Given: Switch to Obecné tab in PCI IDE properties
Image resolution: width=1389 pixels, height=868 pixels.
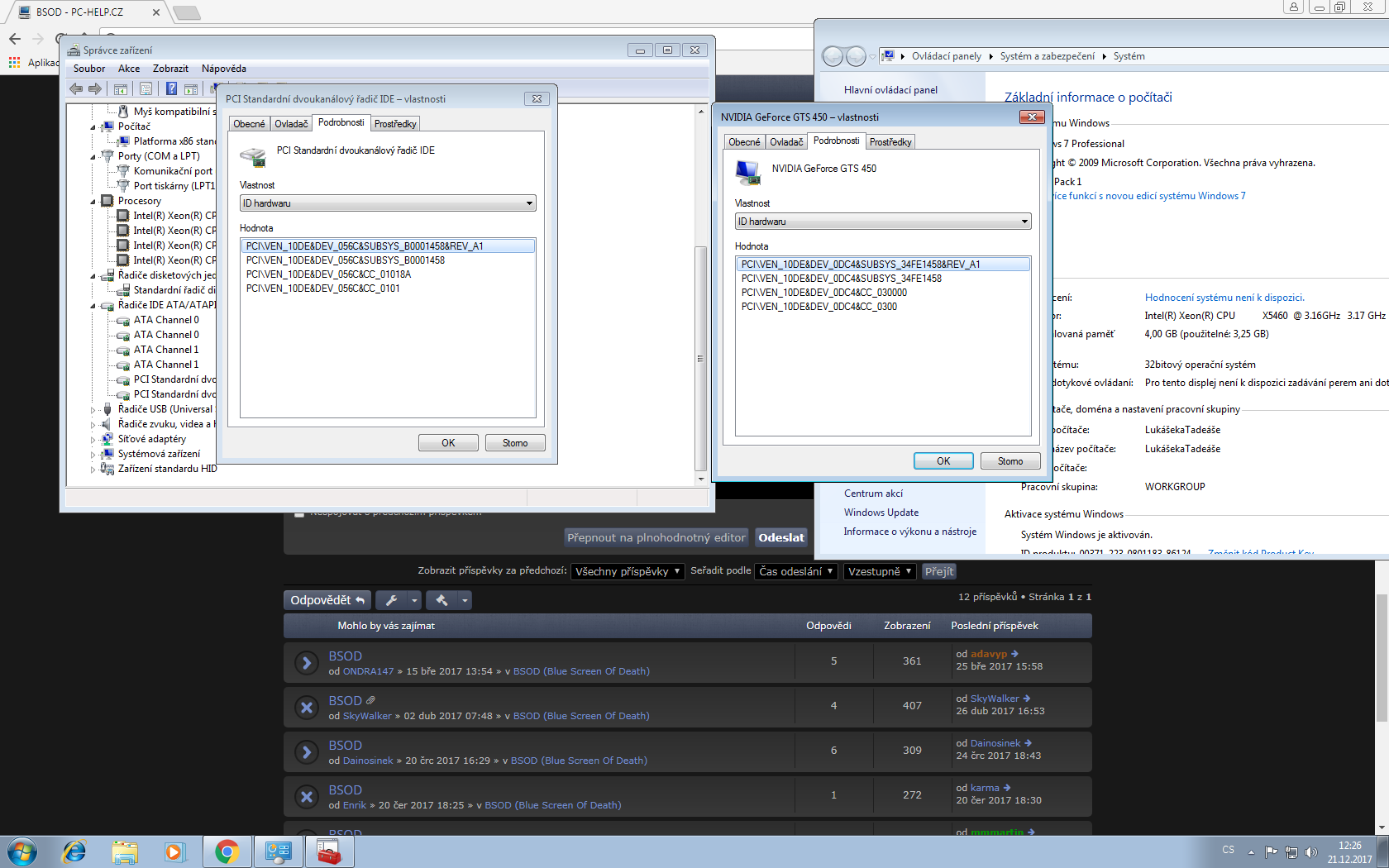Looking at the screenshot, I should pyautogui.click(x=249, y=124).
